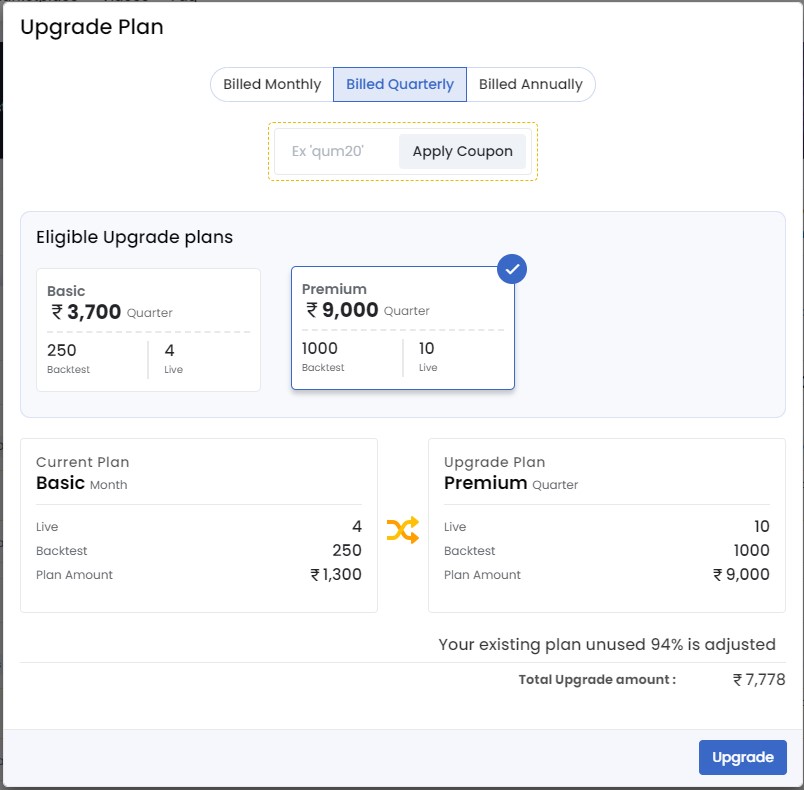
Task: Click the Live value 10 in Upgrade Plan
Action: 761,527
